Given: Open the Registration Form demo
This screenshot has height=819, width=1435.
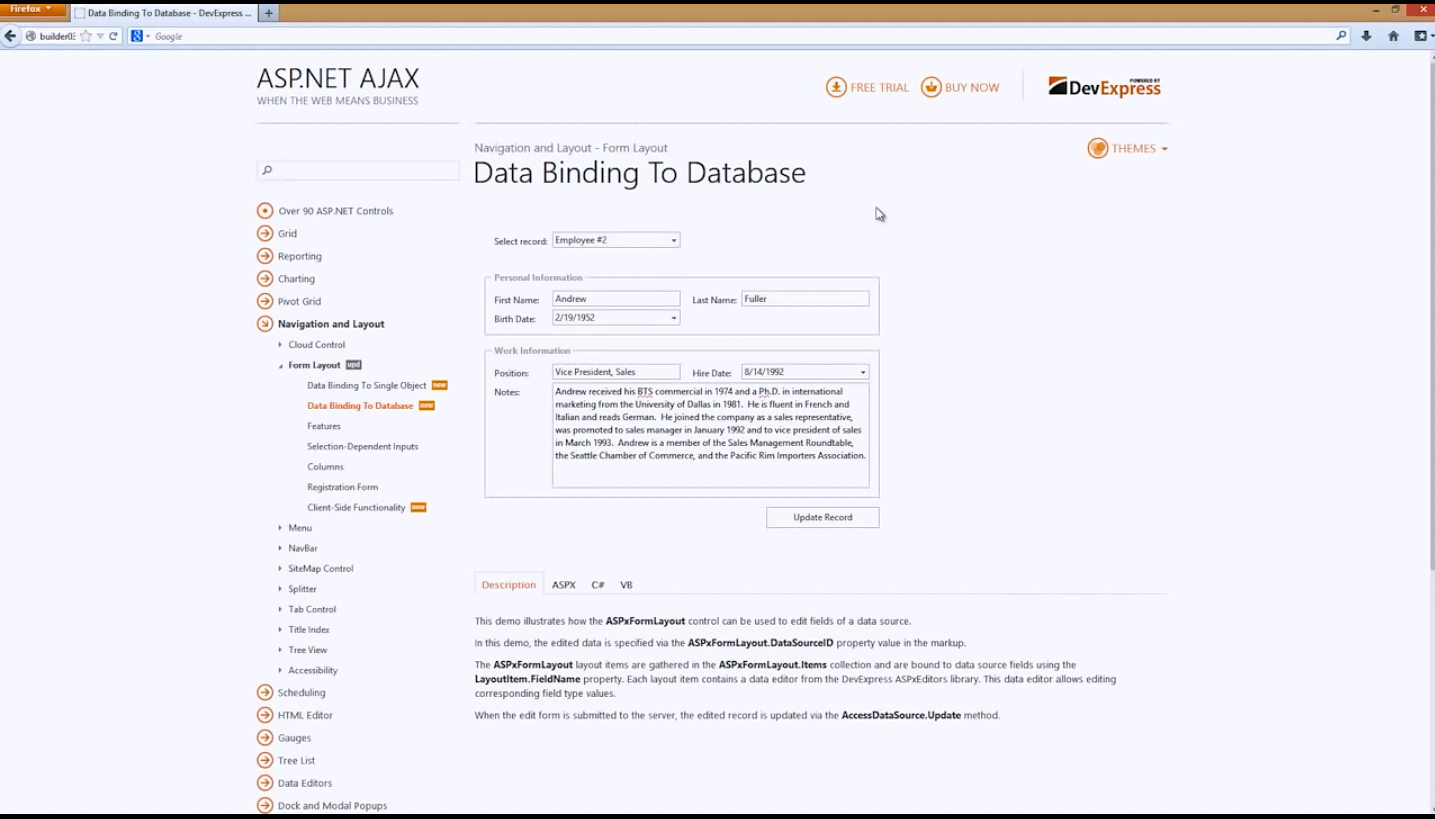Looking at the screenshot, I should click(343, 487).
